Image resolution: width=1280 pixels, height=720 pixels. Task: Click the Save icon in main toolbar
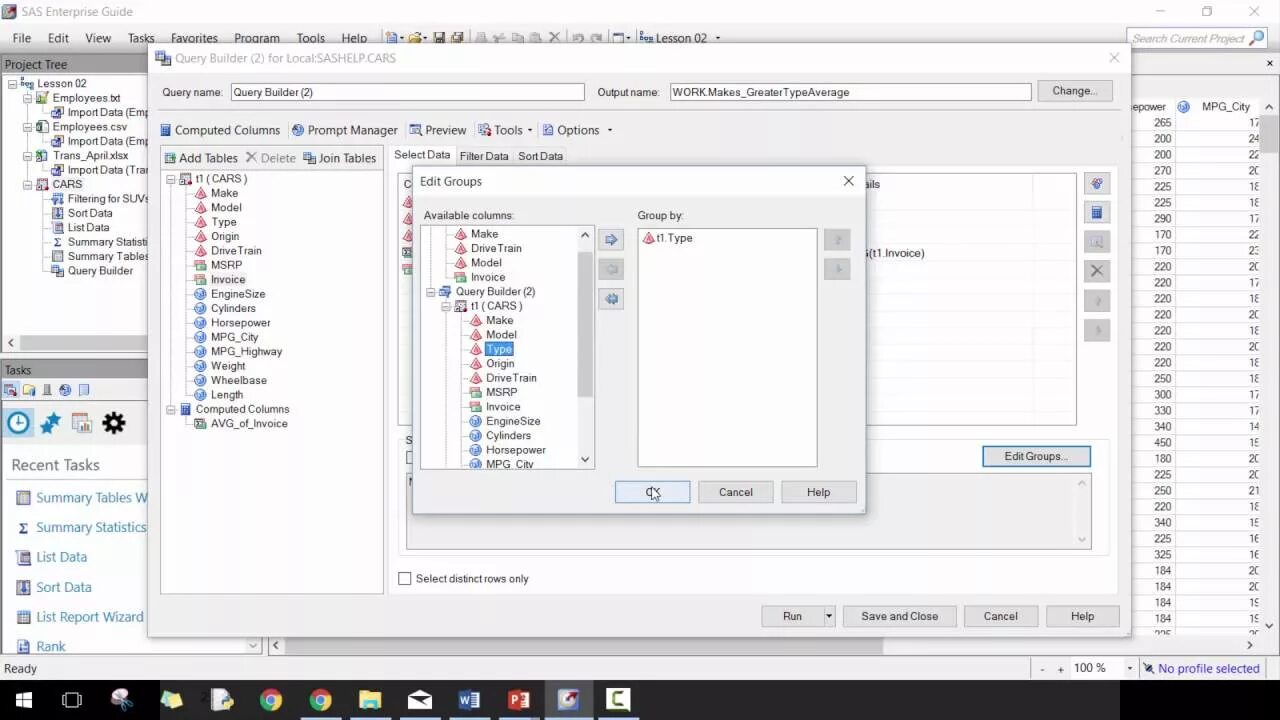click(439, 38)
